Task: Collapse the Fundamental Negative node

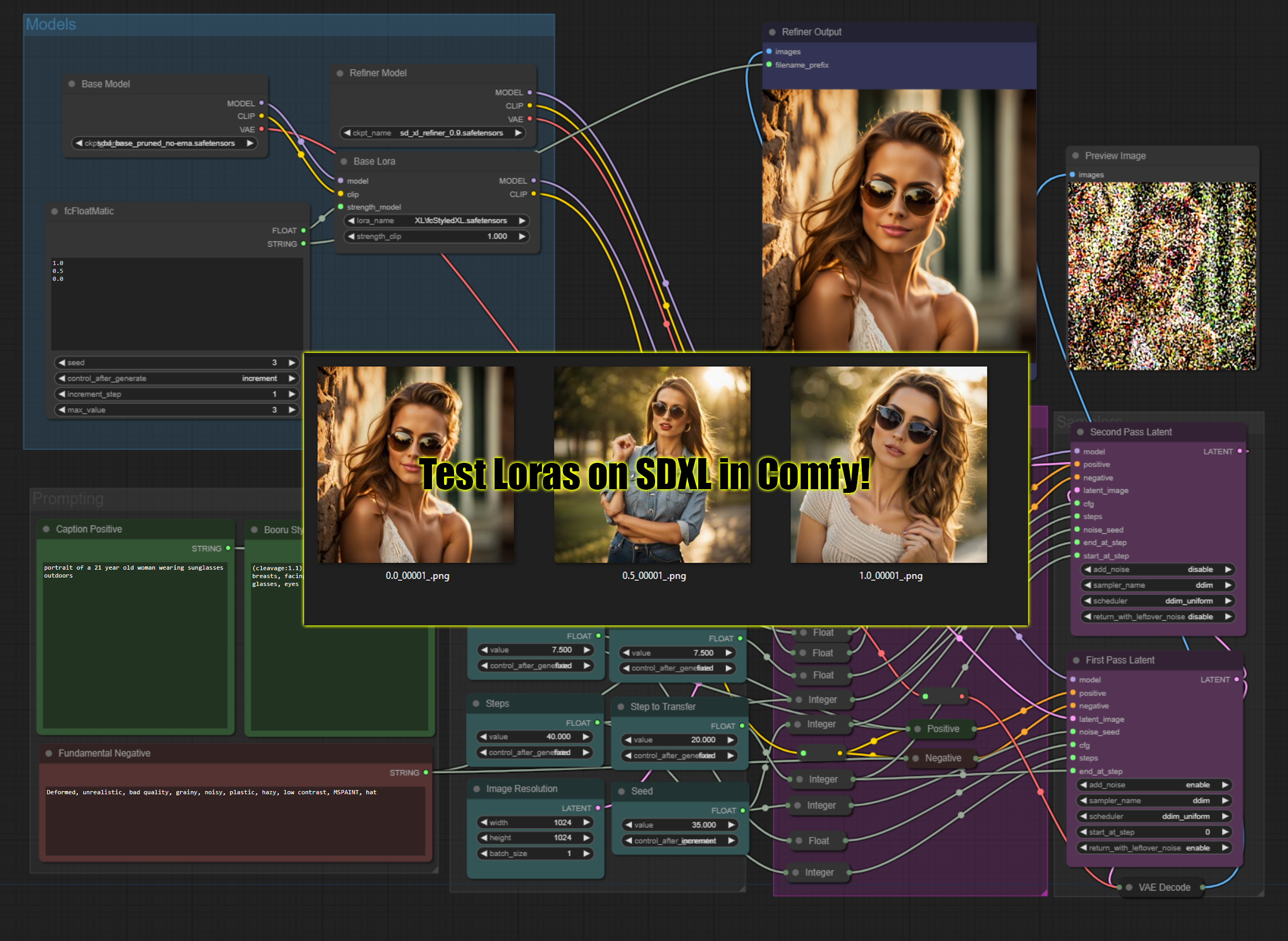Action: click(x=49, y=753)
